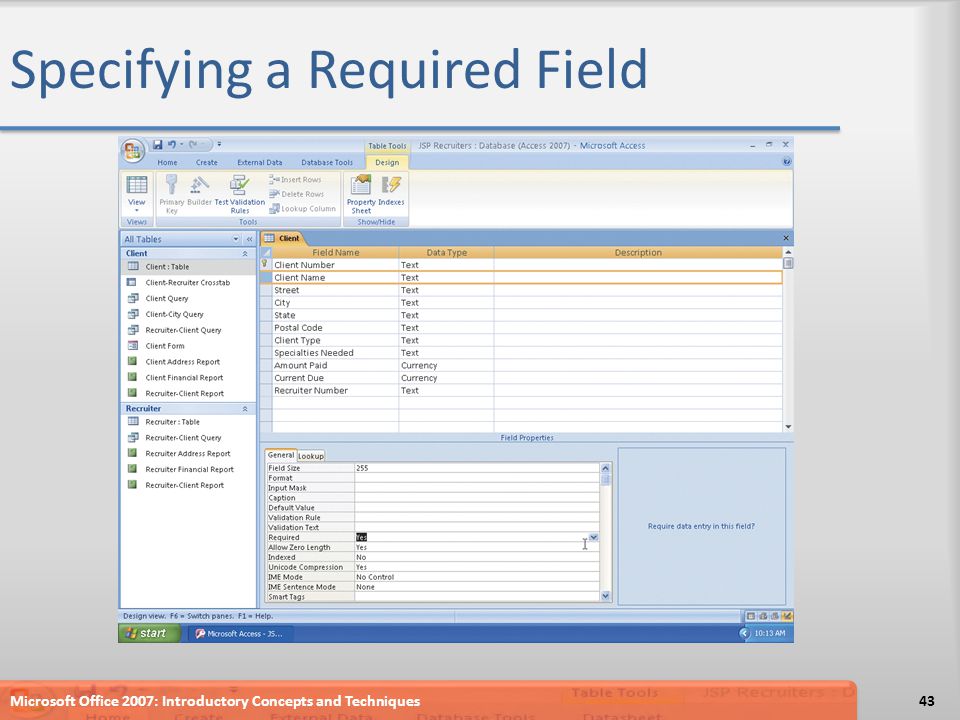Click the Indexed property value
Image resolution: width=960 pixels, height=720 pixels.
pos(477,557)
